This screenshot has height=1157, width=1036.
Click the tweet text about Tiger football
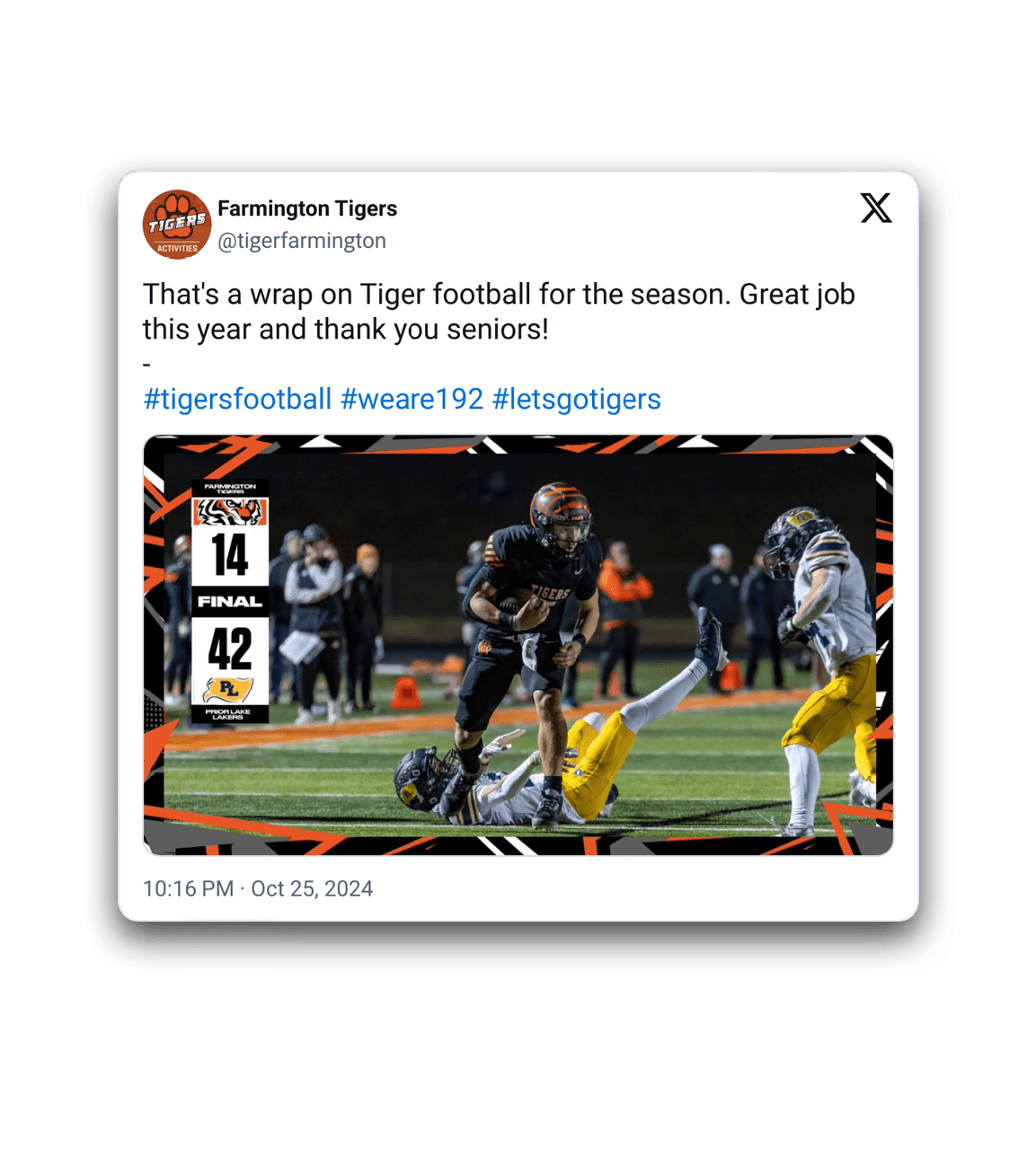[499, 312]
